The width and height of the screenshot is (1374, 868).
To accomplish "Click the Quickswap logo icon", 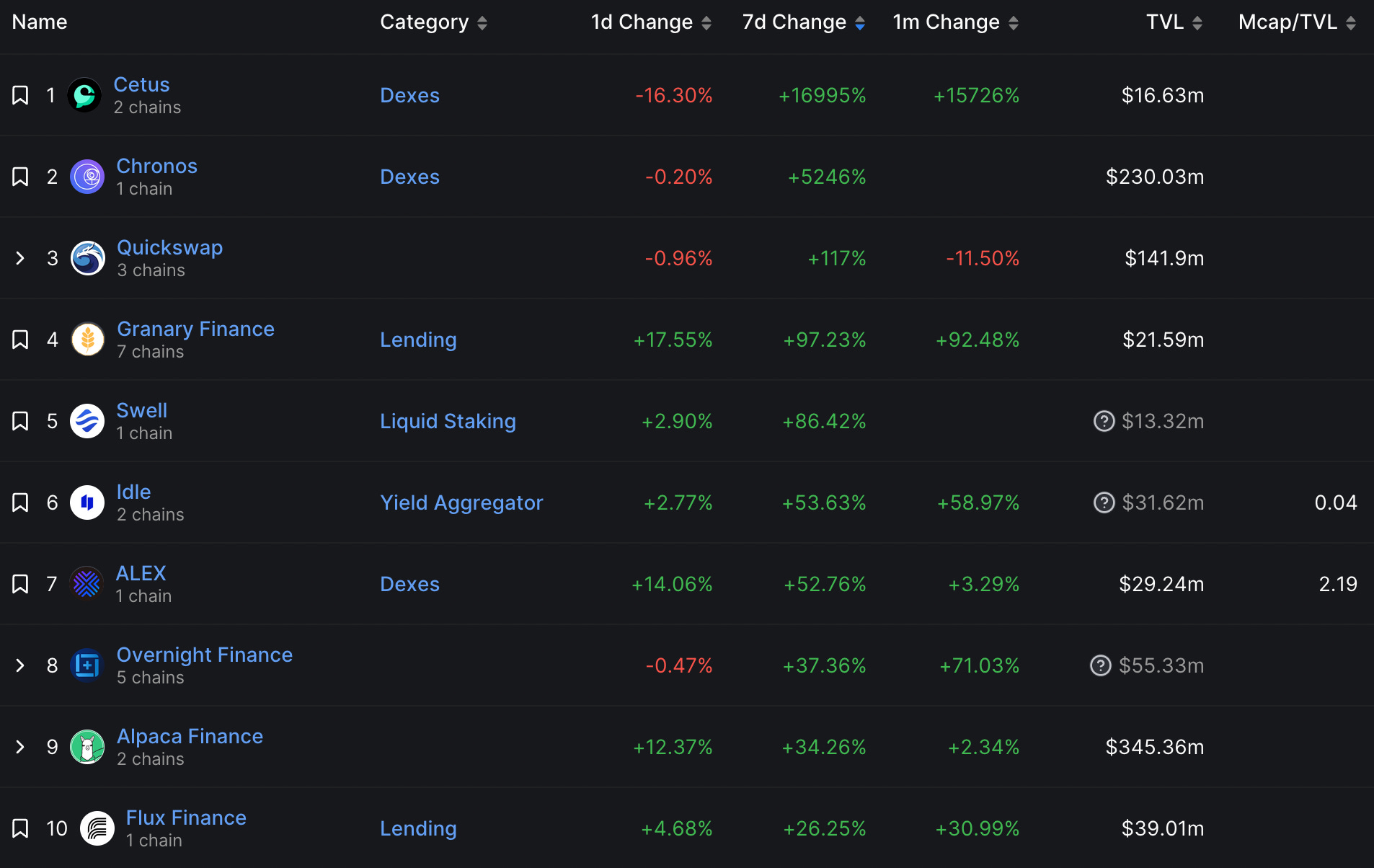I will (88, 258).
